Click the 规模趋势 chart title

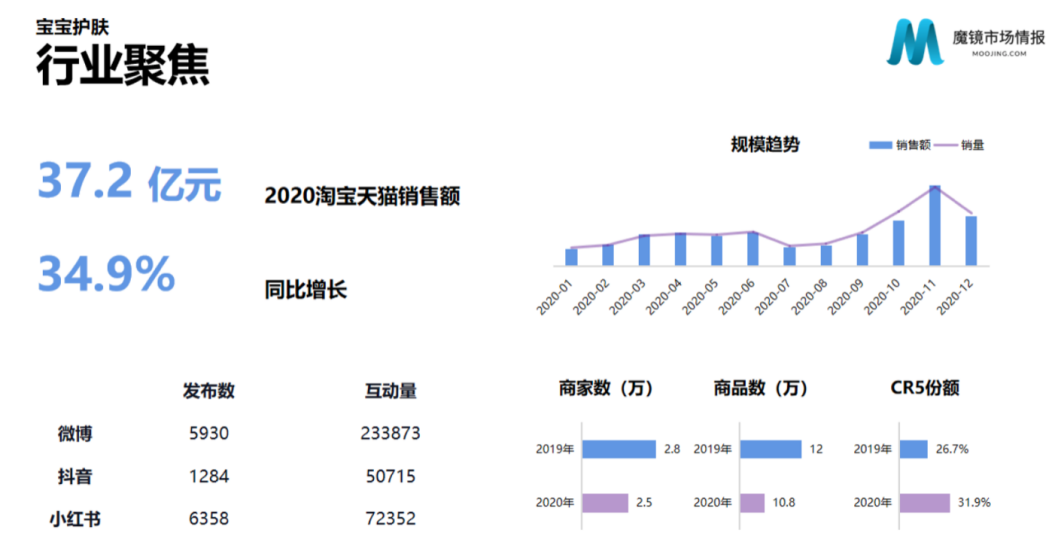765,144
